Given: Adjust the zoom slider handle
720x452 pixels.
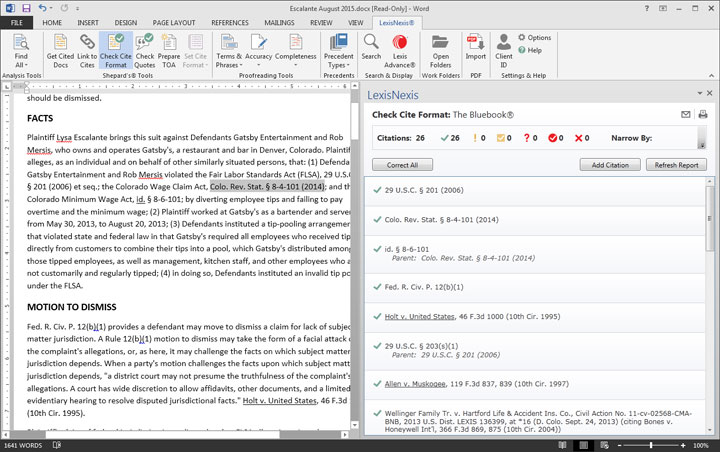Looking at the screenshot, I should point(651,445).
